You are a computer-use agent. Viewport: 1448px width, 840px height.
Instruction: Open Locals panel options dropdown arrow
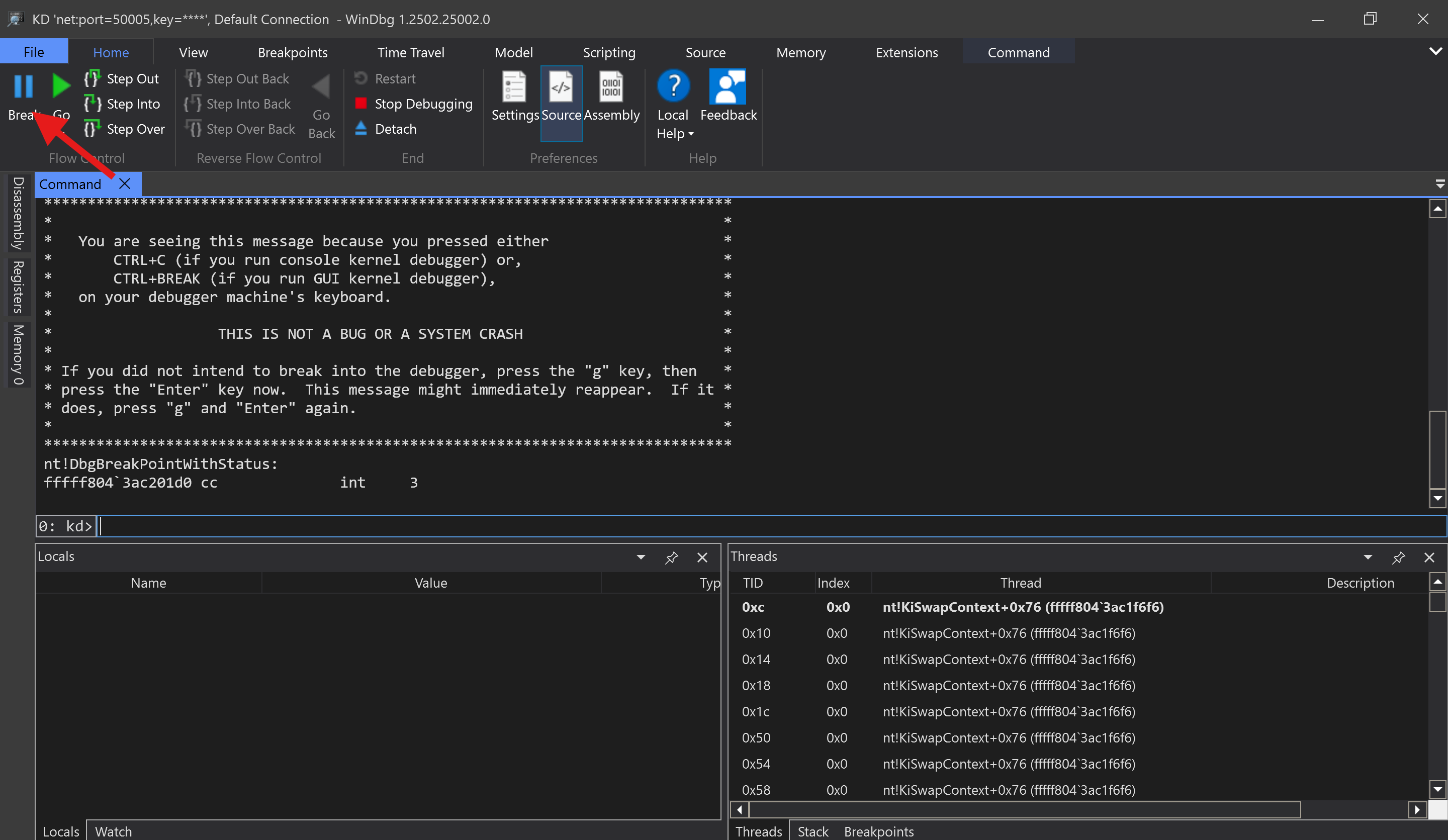pos(641,557)
